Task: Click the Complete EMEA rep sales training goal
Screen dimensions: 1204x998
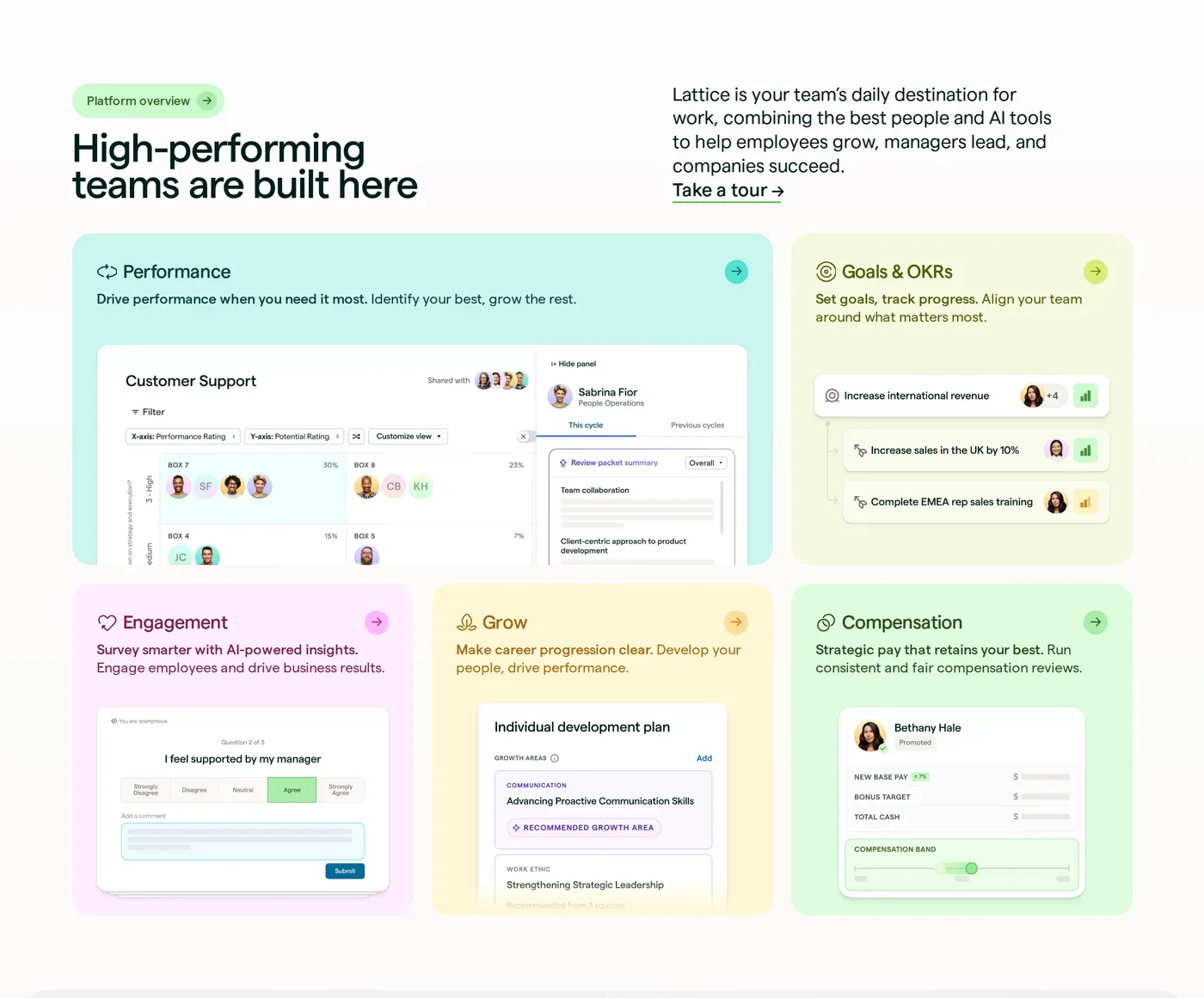Action: tap(976, 502)
